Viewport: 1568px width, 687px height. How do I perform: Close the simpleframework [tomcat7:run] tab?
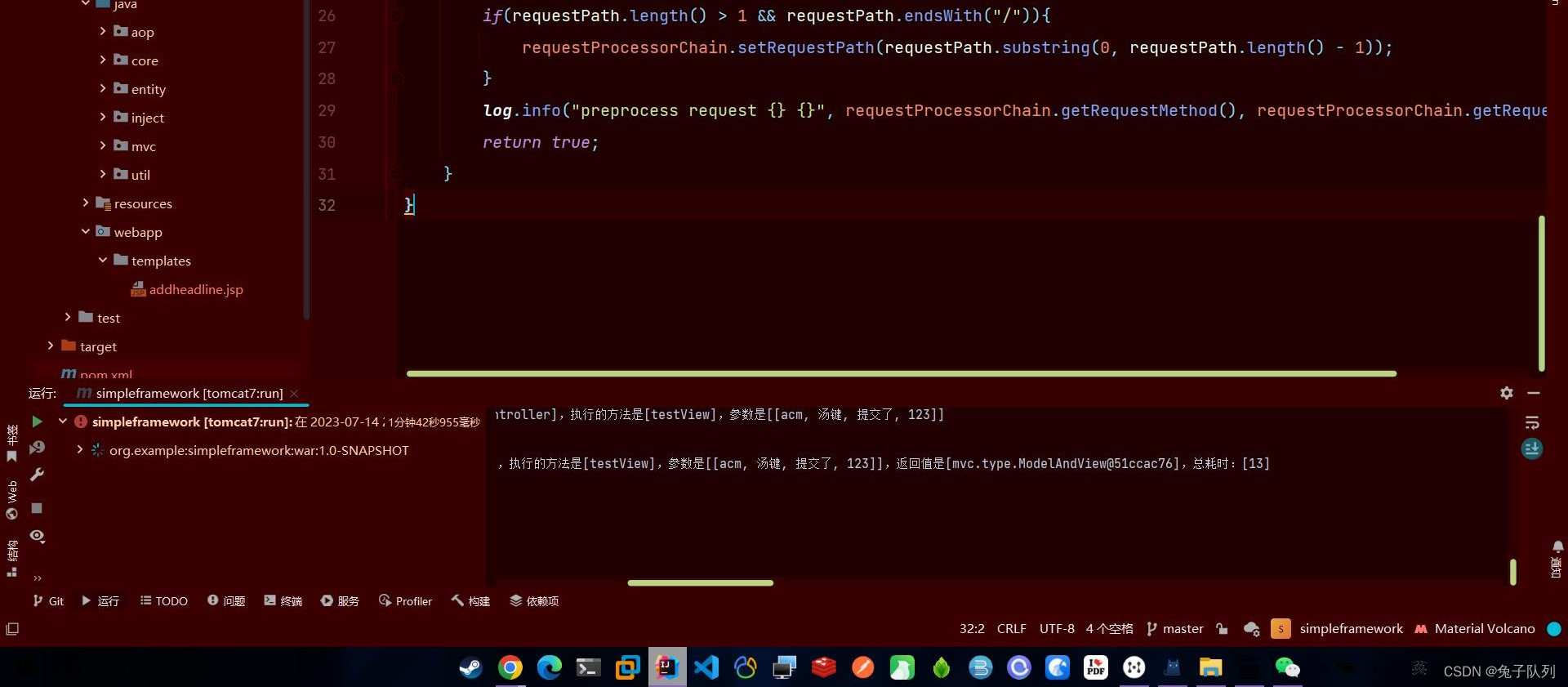click(294, 393)
